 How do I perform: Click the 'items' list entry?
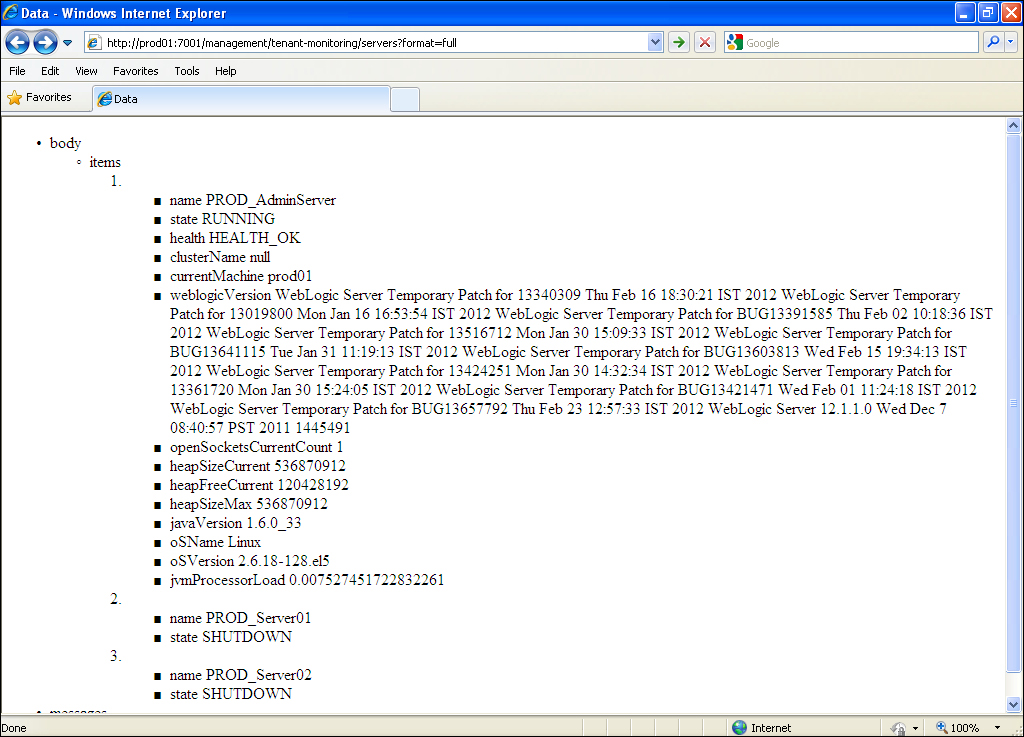[105, 162]
